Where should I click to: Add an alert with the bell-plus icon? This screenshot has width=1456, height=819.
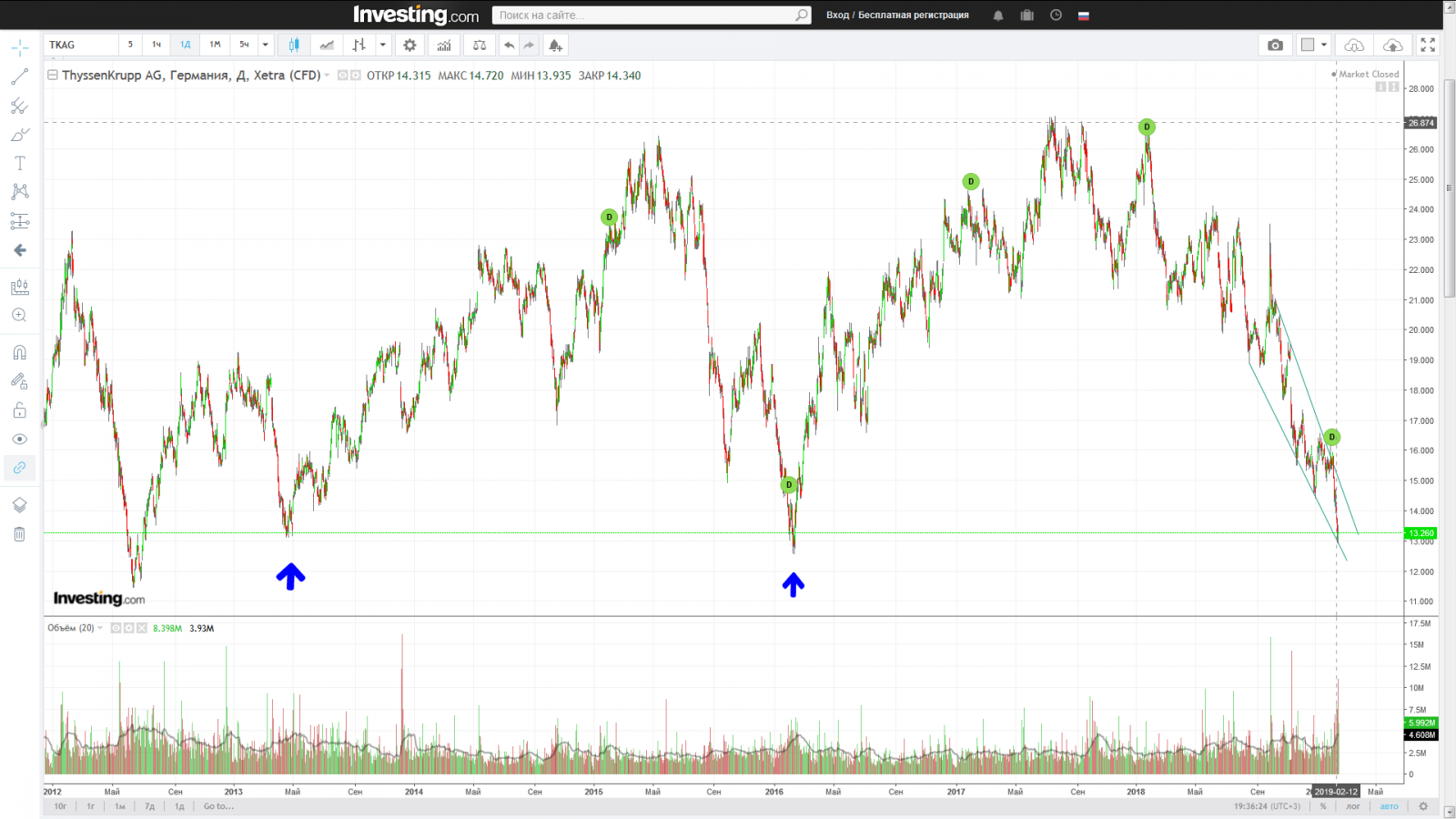(555, 45)
